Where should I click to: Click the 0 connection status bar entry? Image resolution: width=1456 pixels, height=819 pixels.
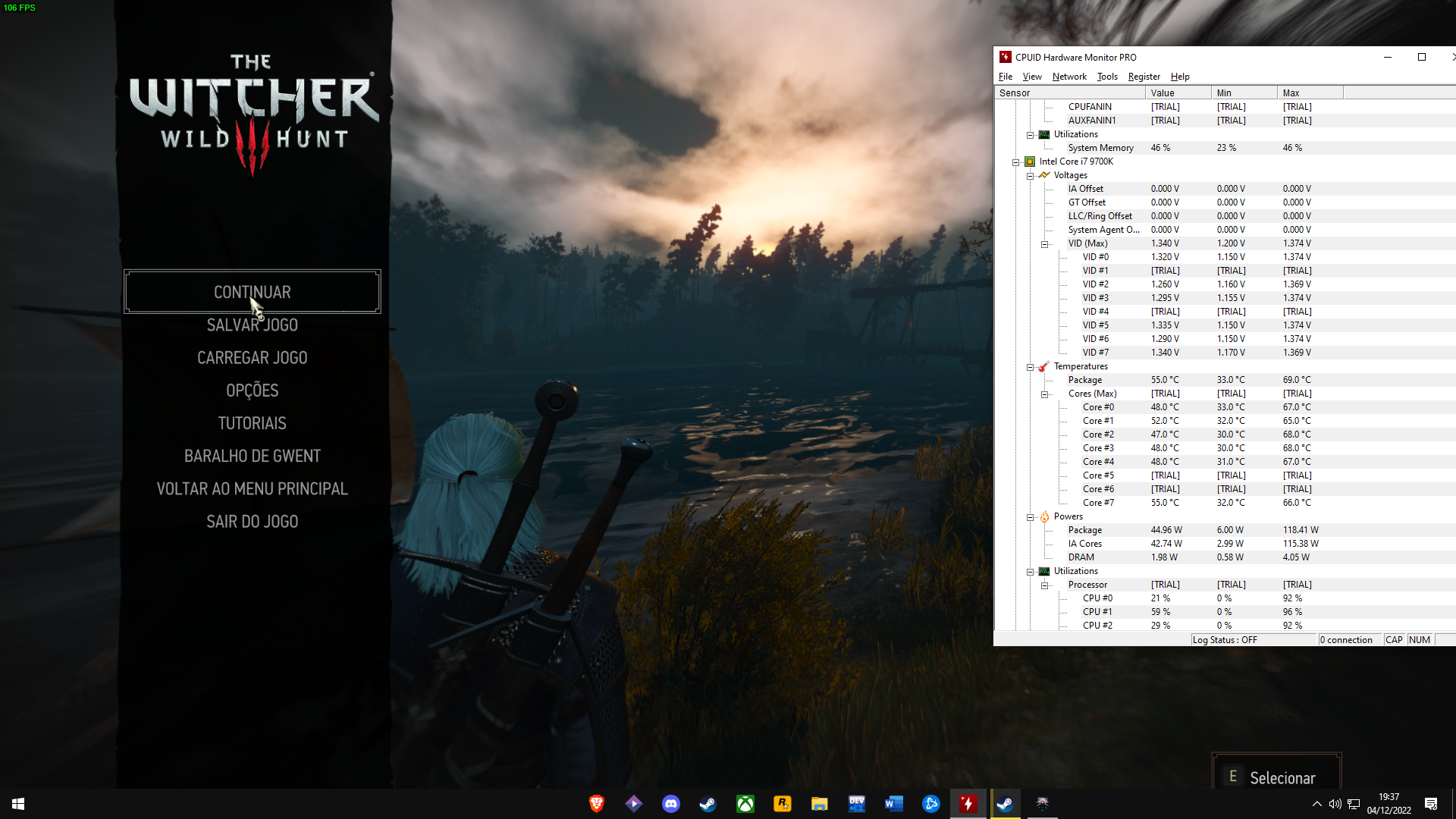coord(1349,640)
